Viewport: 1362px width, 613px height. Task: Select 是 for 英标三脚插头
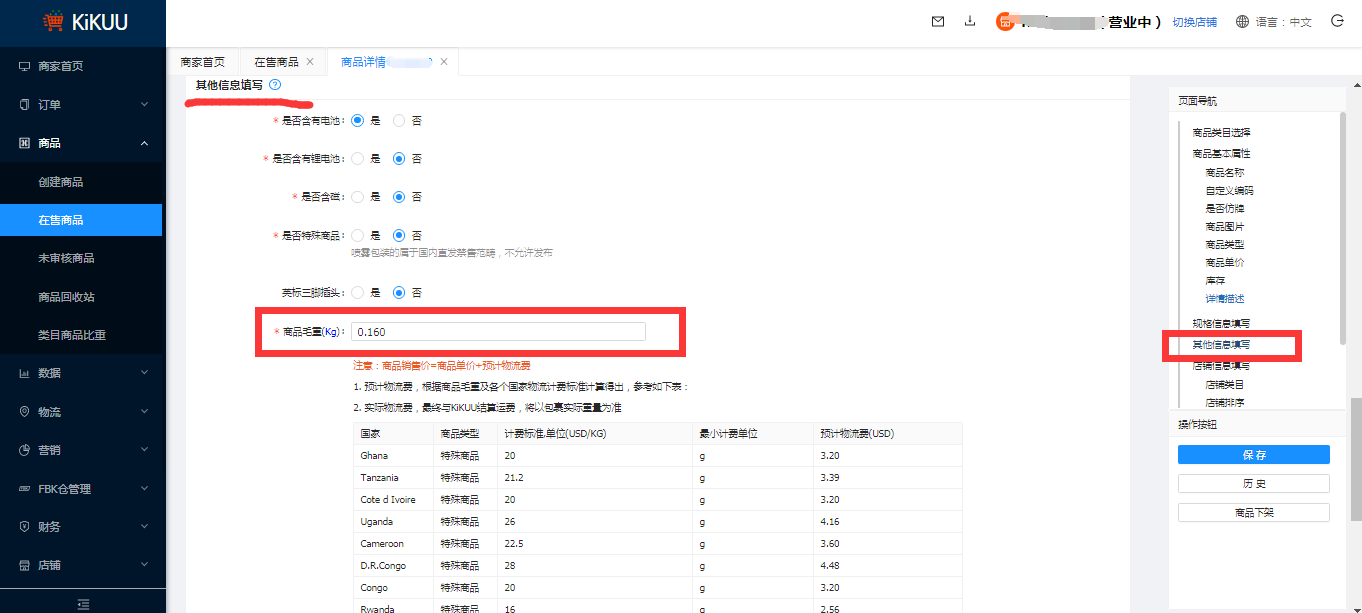pyautogui.click(x=357, y=293)
